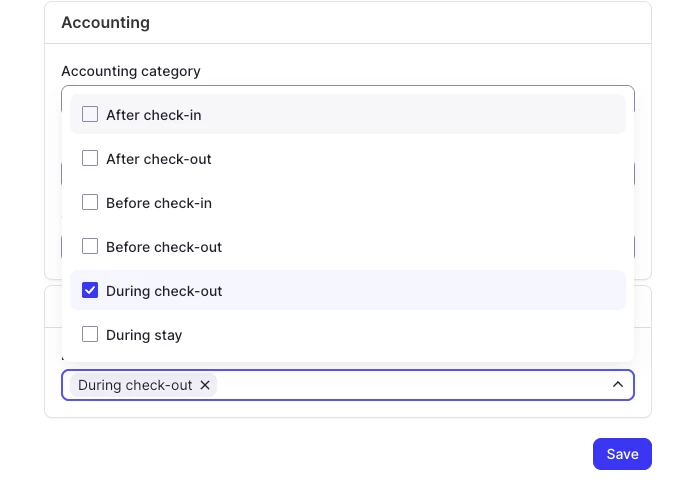This screenshot has width=685, height=482.
Task: Enable the Before check-in checkbox
Action: pyautogui.click(x=90, y=202)
